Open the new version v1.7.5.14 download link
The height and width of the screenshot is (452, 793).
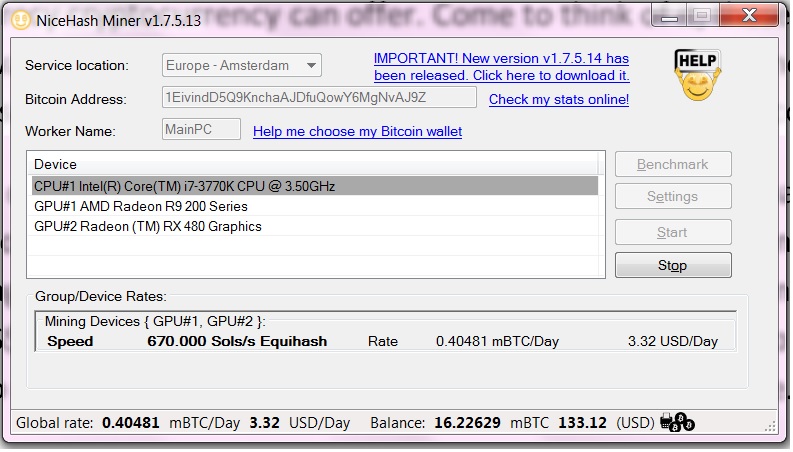pos(501,67)
